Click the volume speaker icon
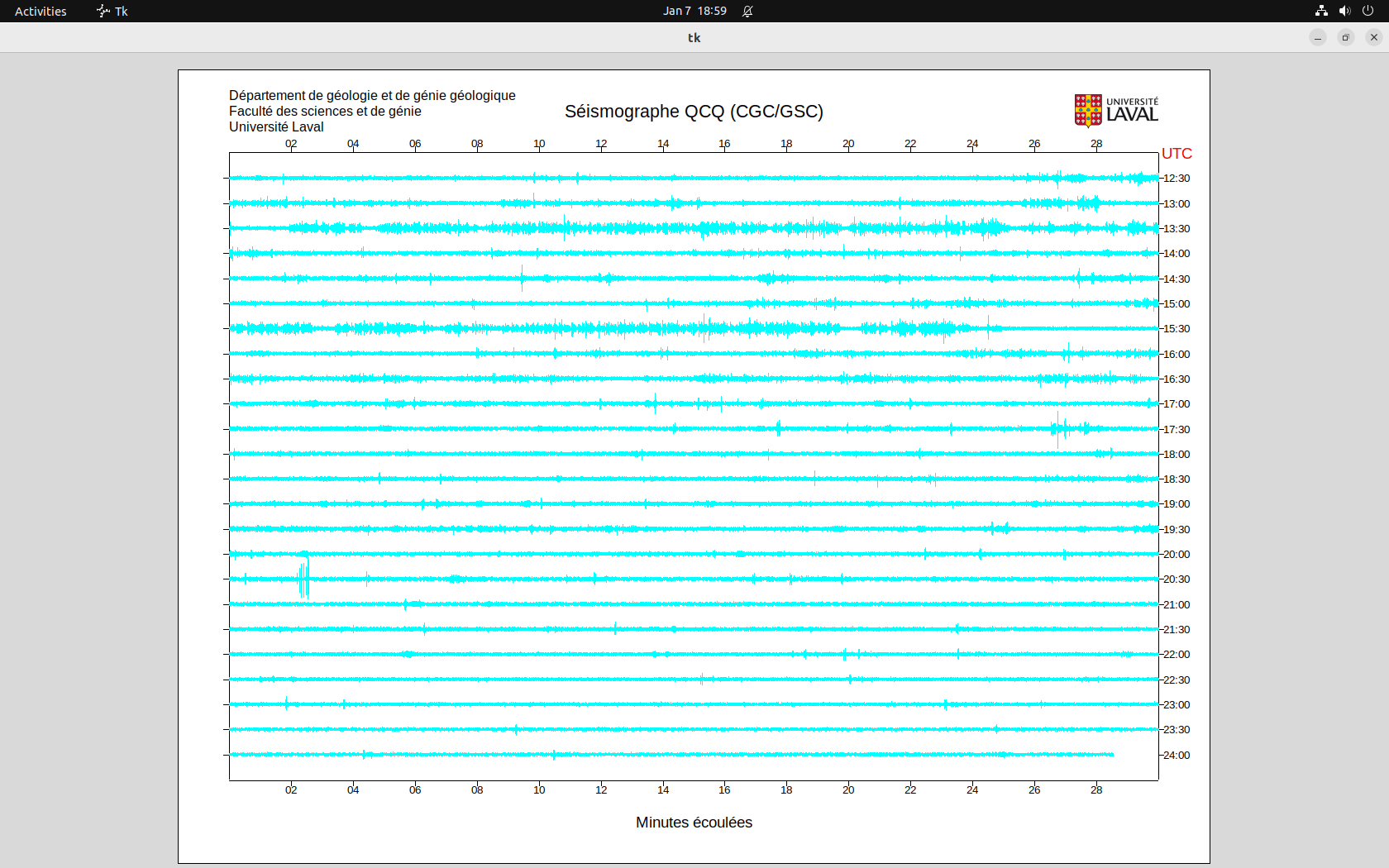 [x=1344, y=11]
